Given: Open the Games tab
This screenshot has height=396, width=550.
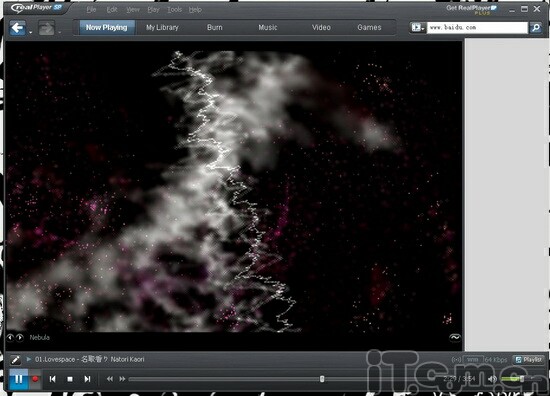Looking at the screenshot, I should pyautogui.click(x=369, y=27).
